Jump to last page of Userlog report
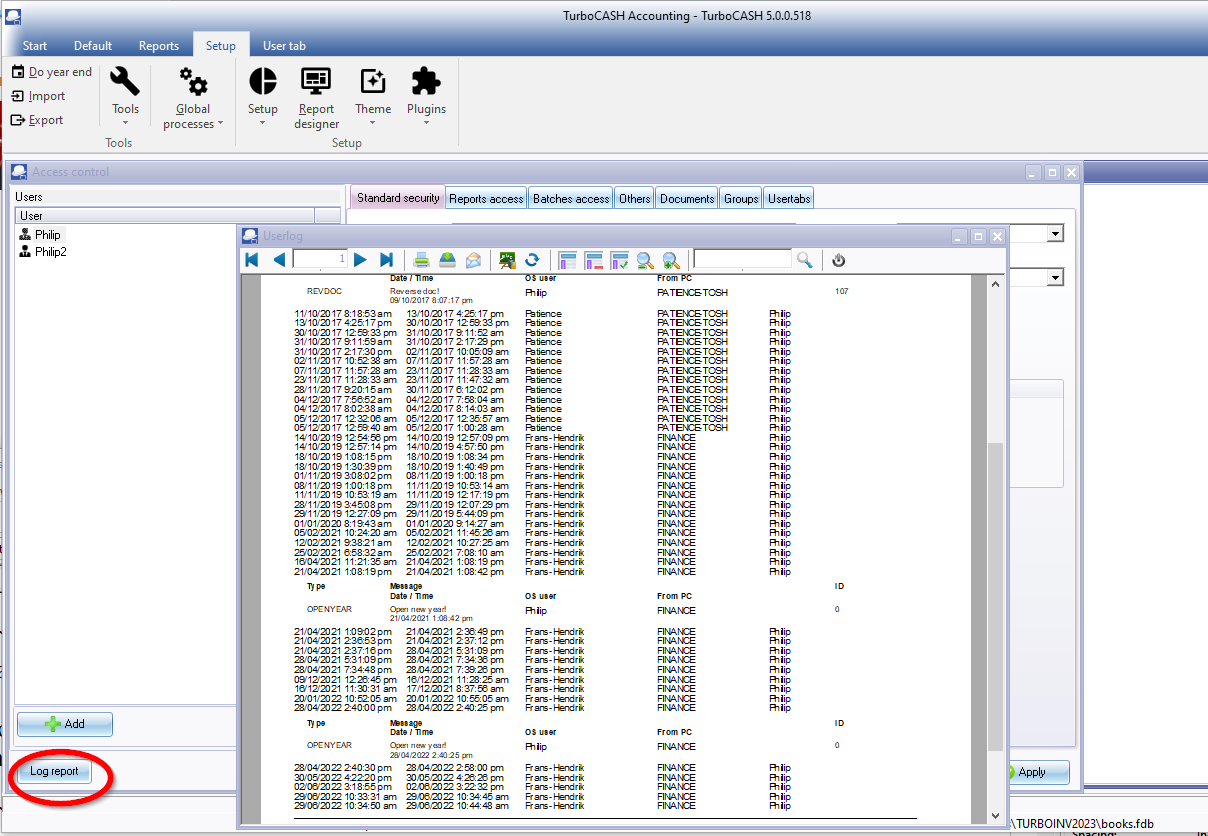 click(x=387, y=260)
